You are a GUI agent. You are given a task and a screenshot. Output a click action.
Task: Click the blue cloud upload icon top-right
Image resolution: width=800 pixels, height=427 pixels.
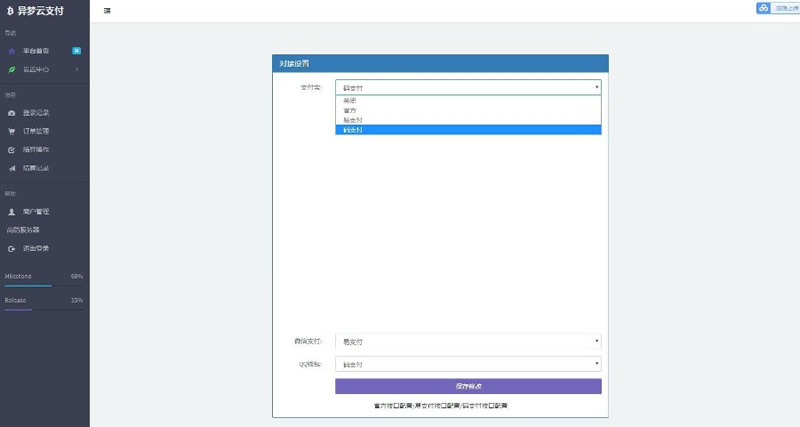[763, 8]
